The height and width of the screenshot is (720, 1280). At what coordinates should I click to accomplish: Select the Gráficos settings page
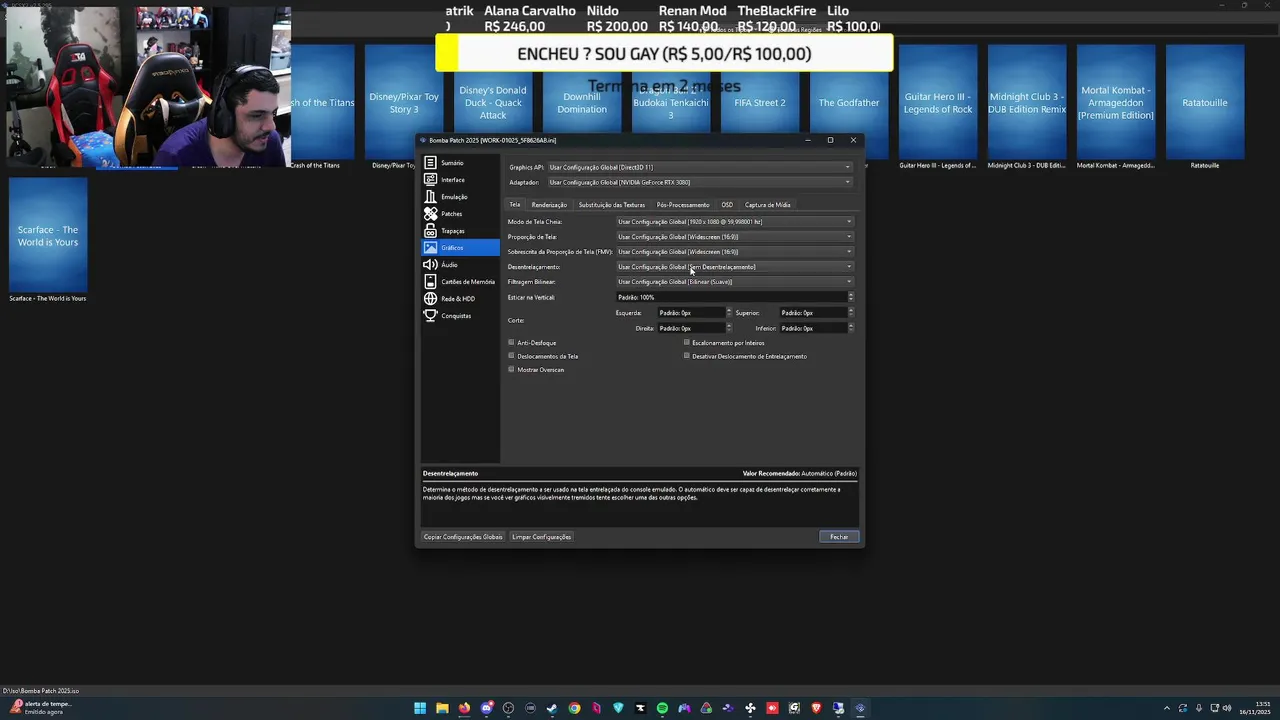pos(460,248)
